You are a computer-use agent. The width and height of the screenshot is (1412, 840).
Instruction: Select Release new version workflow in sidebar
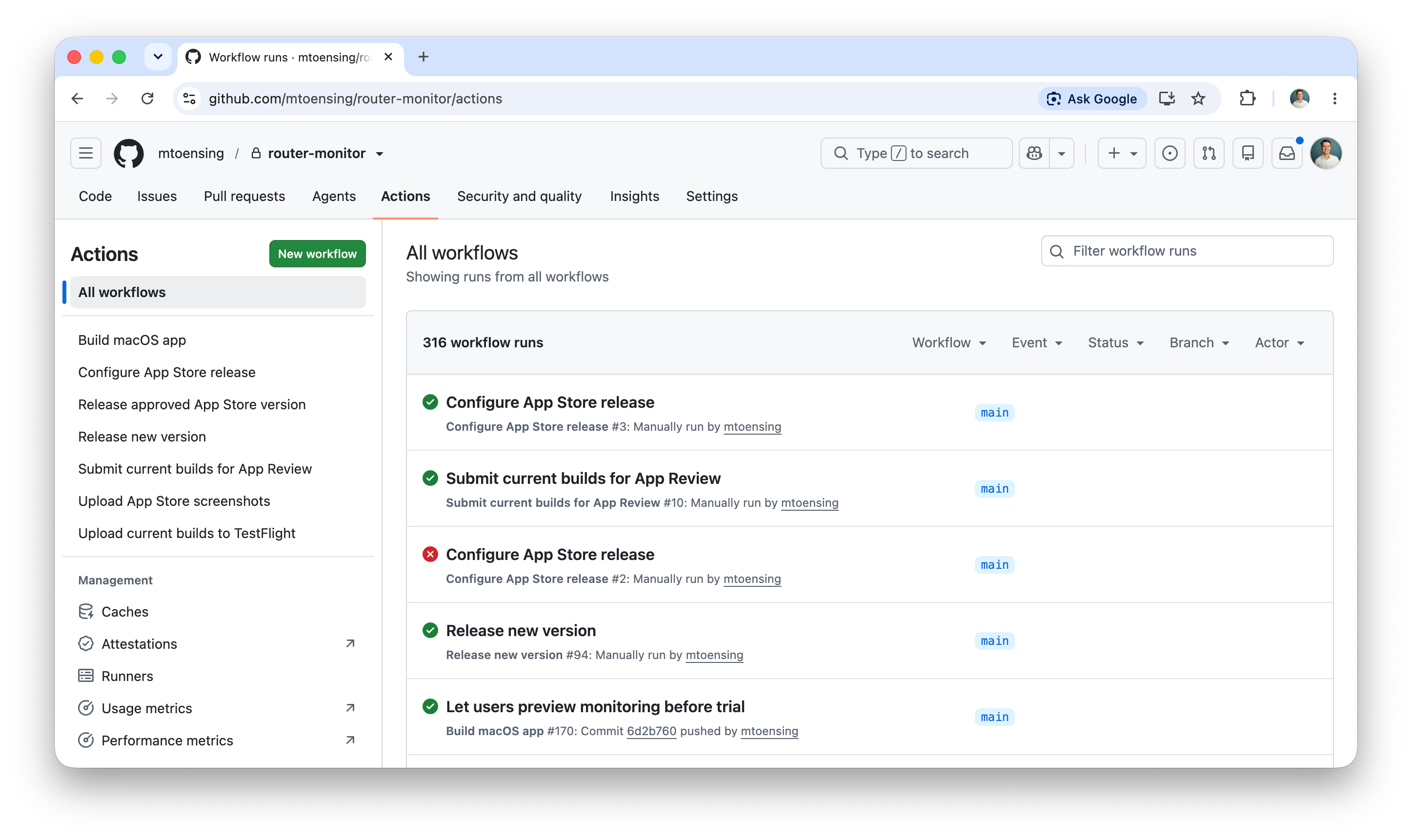142,437
